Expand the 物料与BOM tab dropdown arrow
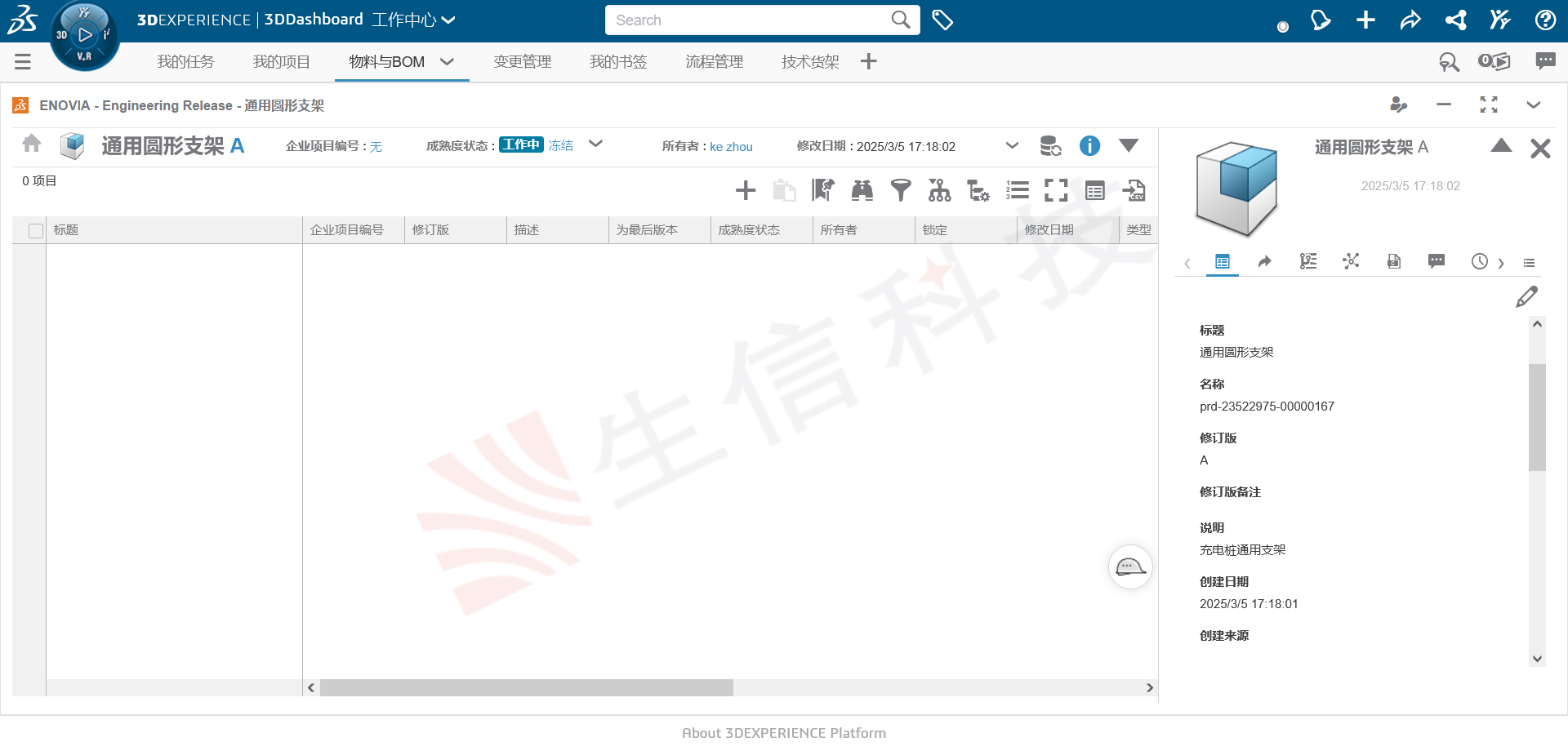The height and width of the screenshot is (751, 1568). [447, 61]
